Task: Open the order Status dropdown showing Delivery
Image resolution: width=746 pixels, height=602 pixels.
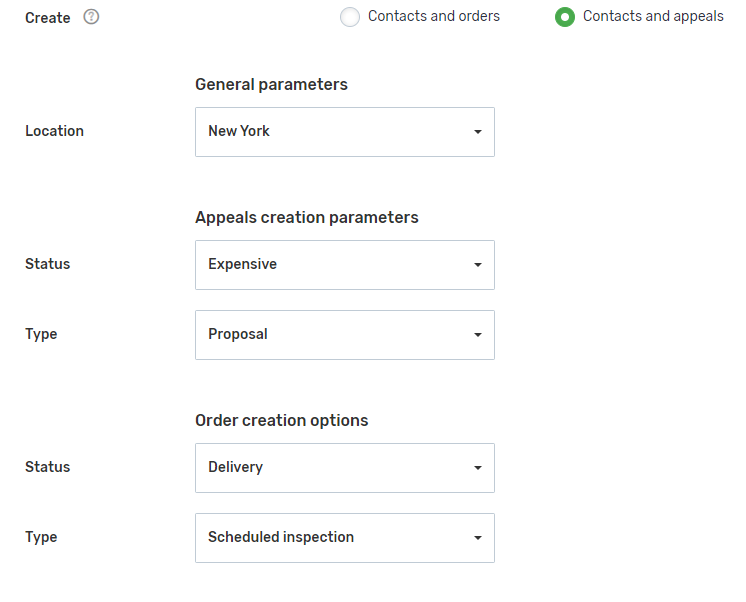Action: coord(330,468)
